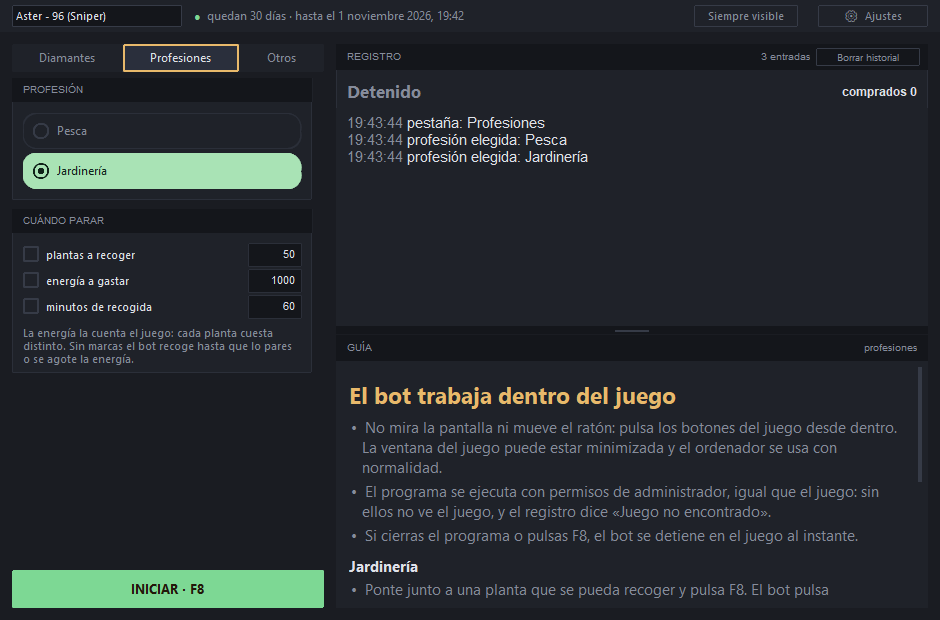Edit plantas a recoger value 50
This screenshot has width=940, height=620.
point(275,254)
